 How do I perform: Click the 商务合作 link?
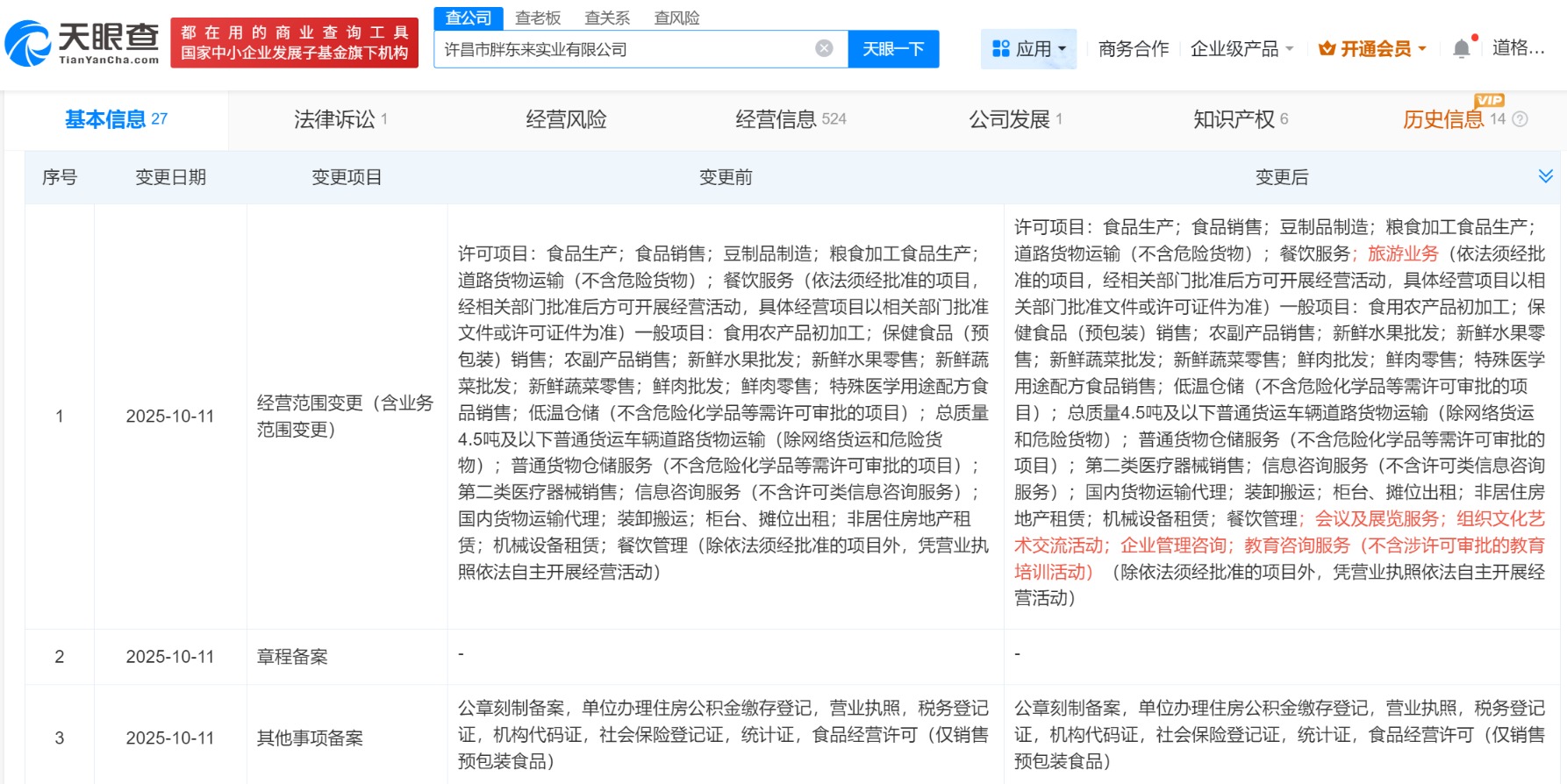[x=1133, y=49]
